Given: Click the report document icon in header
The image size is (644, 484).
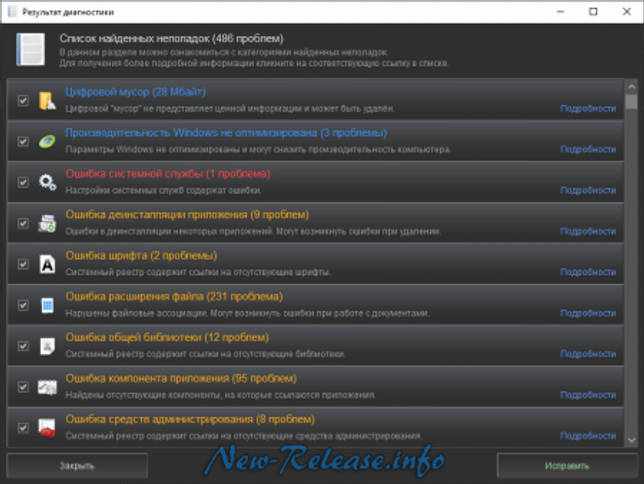Looking at the screenshot, I should coord(30,50).
